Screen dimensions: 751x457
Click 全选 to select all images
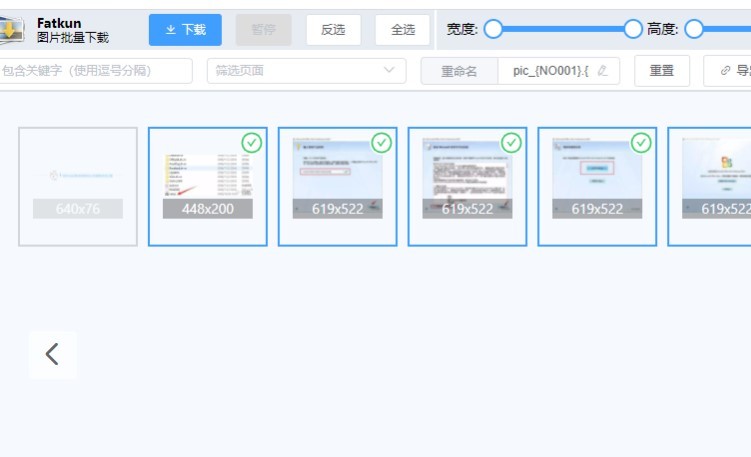click(x=403, y=30)
